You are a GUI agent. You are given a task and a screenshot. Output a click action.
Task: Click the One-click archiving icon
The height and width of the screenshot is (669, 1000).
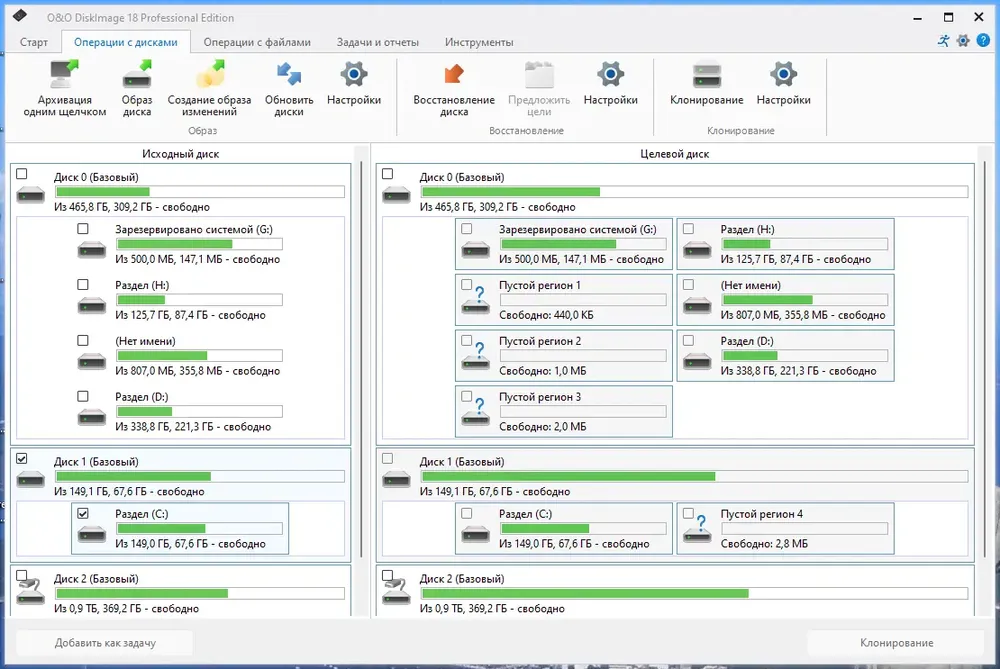coord(64,75)
